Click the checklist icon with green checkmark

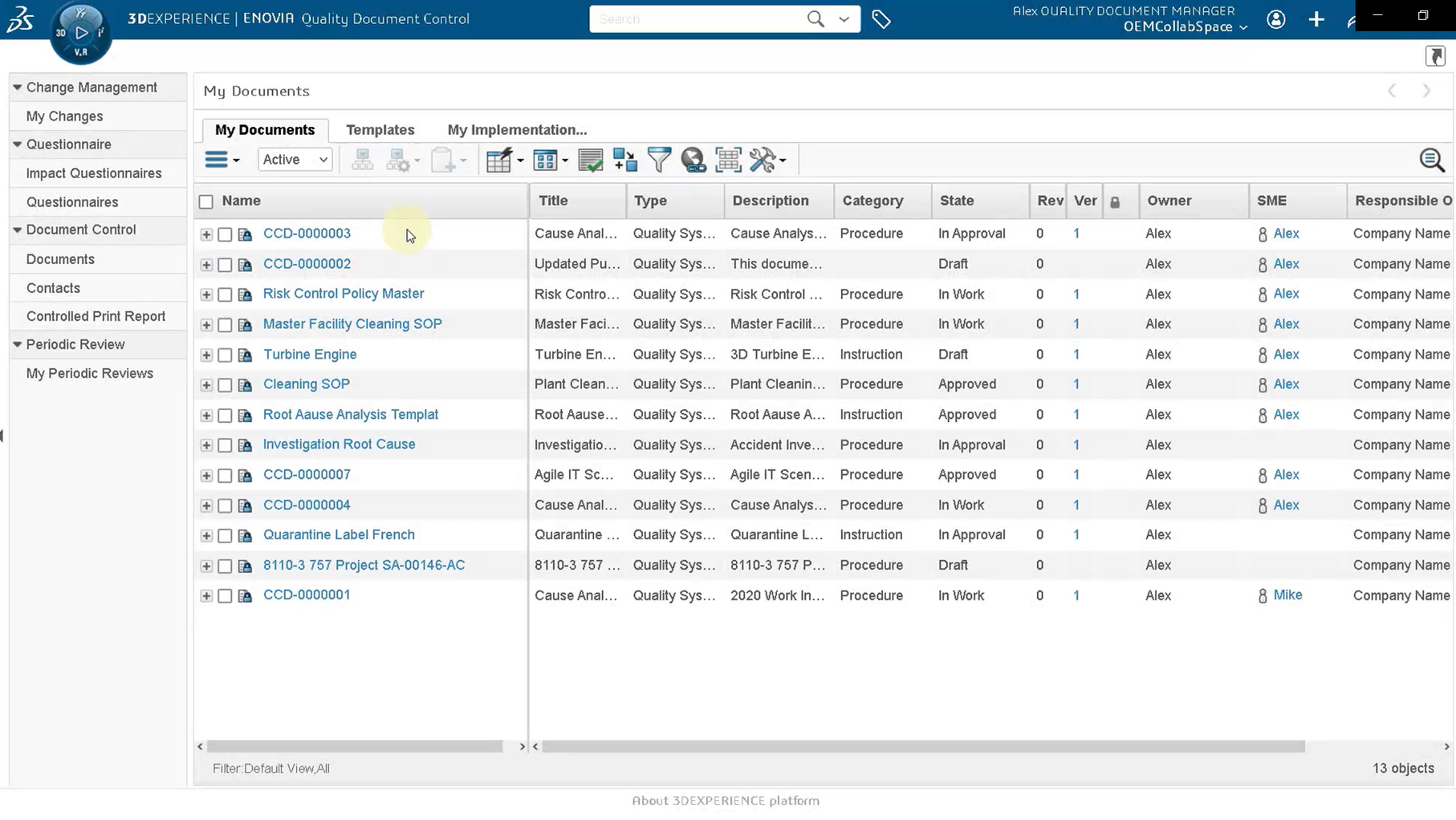coord(590,160)
